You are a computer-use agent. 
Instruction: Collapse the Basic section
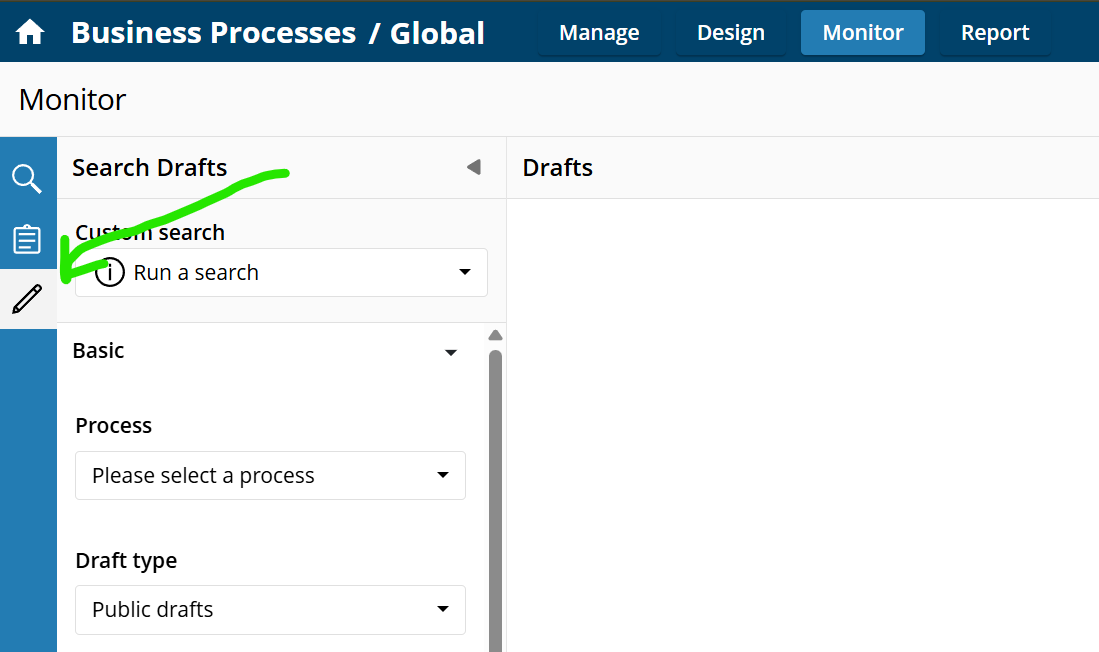tap(451, 352)
